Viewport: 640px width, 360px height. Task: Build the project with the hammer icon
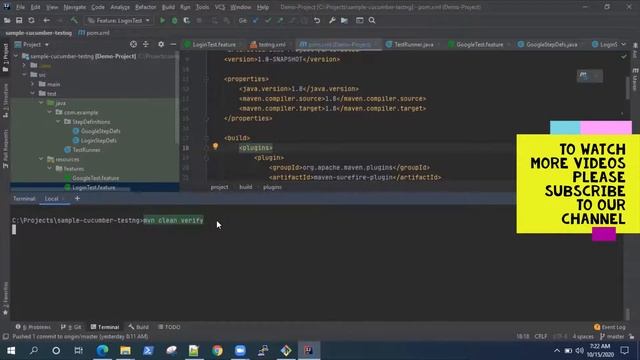pos(74,20)
